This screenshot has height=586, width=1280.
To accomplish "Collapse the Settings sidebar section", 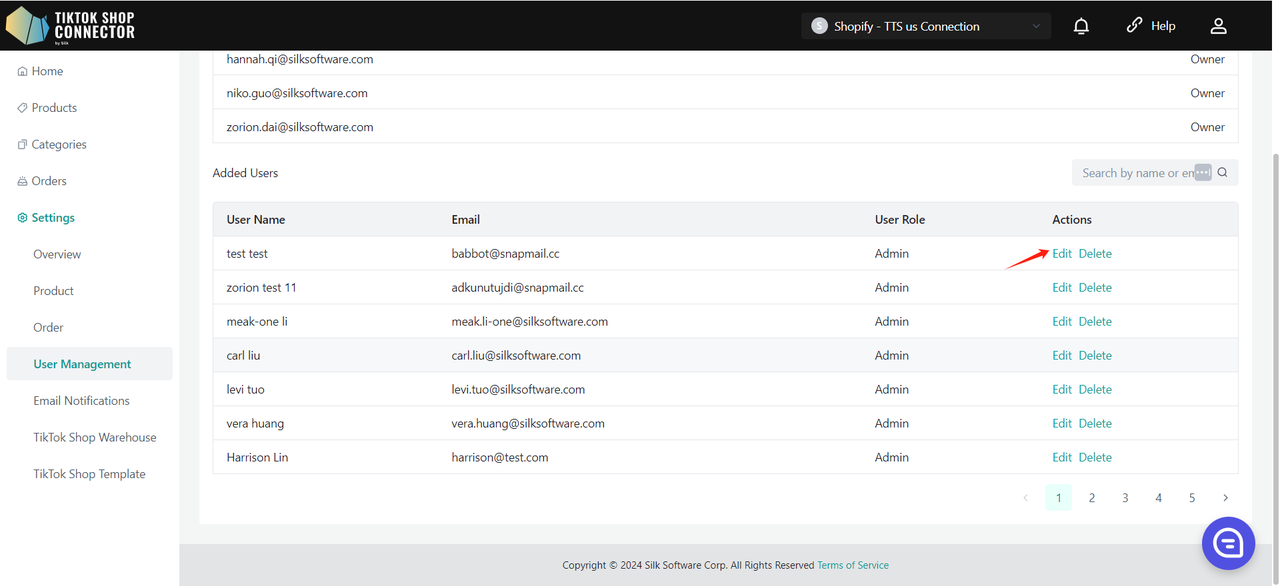I will (53, 218).
